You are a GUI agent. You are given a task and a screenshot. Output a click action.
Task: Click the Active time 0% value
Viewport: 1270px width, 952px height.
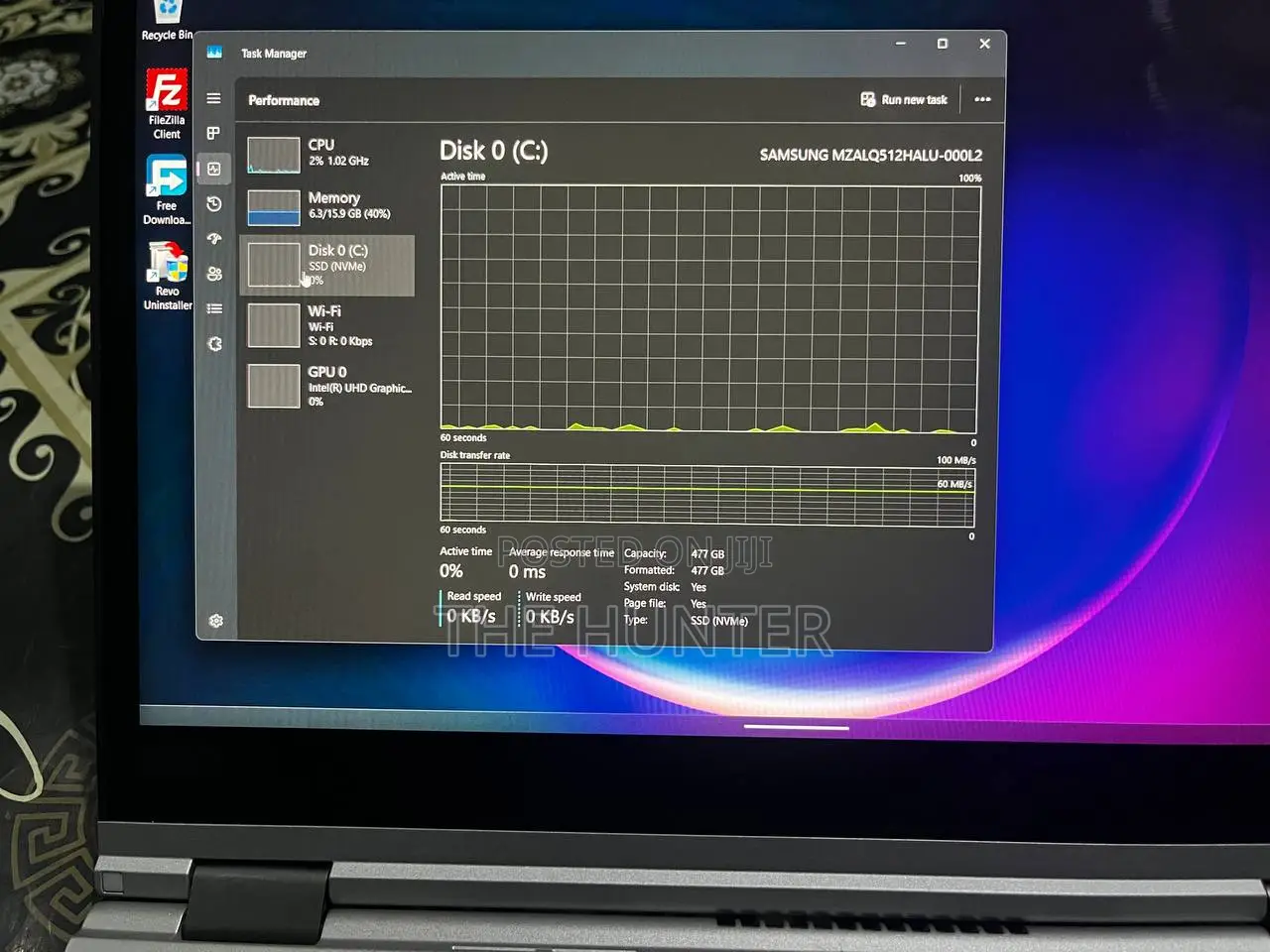[451, 570]
